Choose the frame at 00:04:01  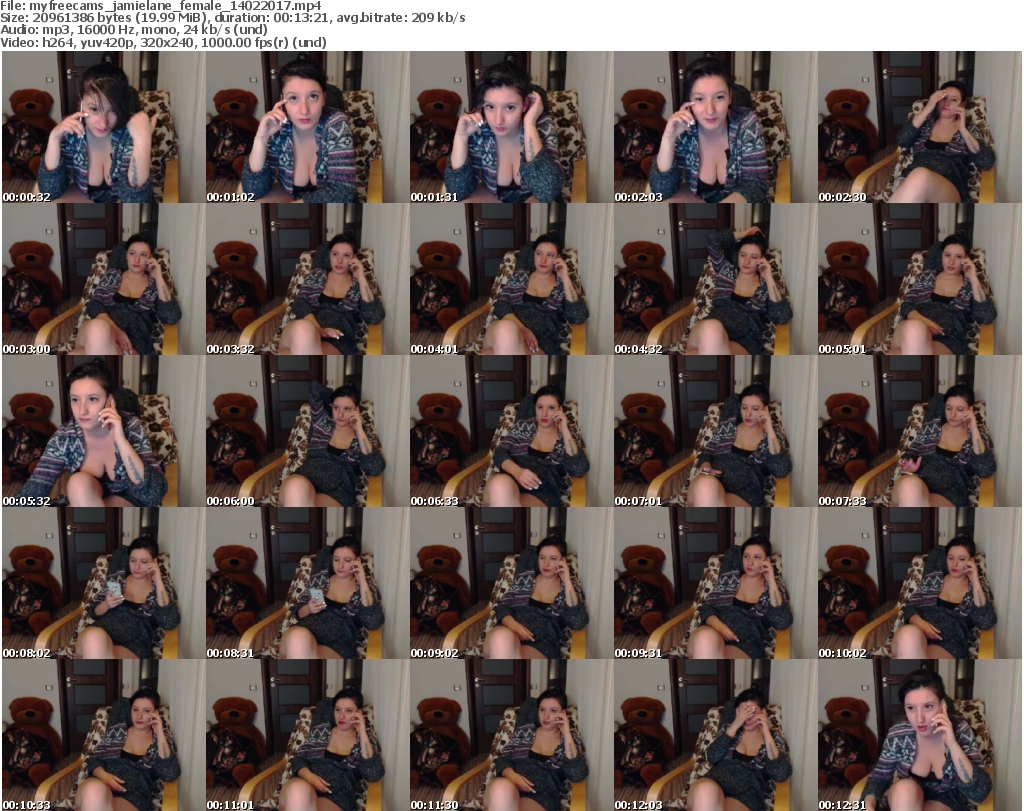click(x=511, y=279)
